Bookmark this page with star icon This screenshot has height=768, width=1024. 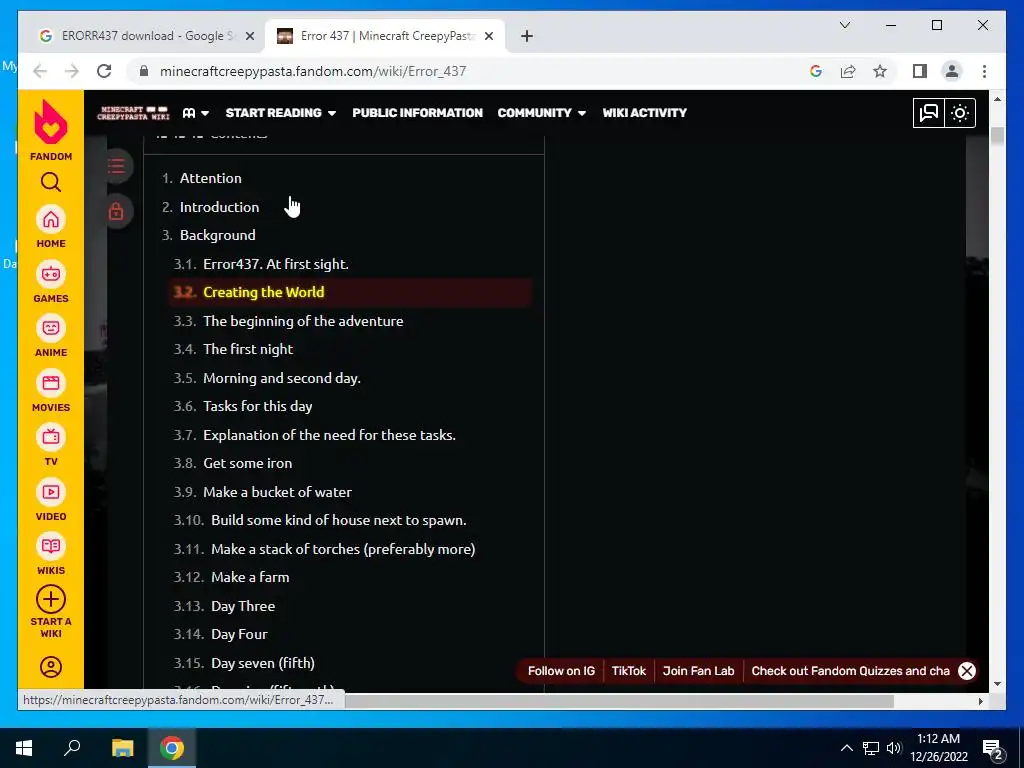[x=880, y=71]
